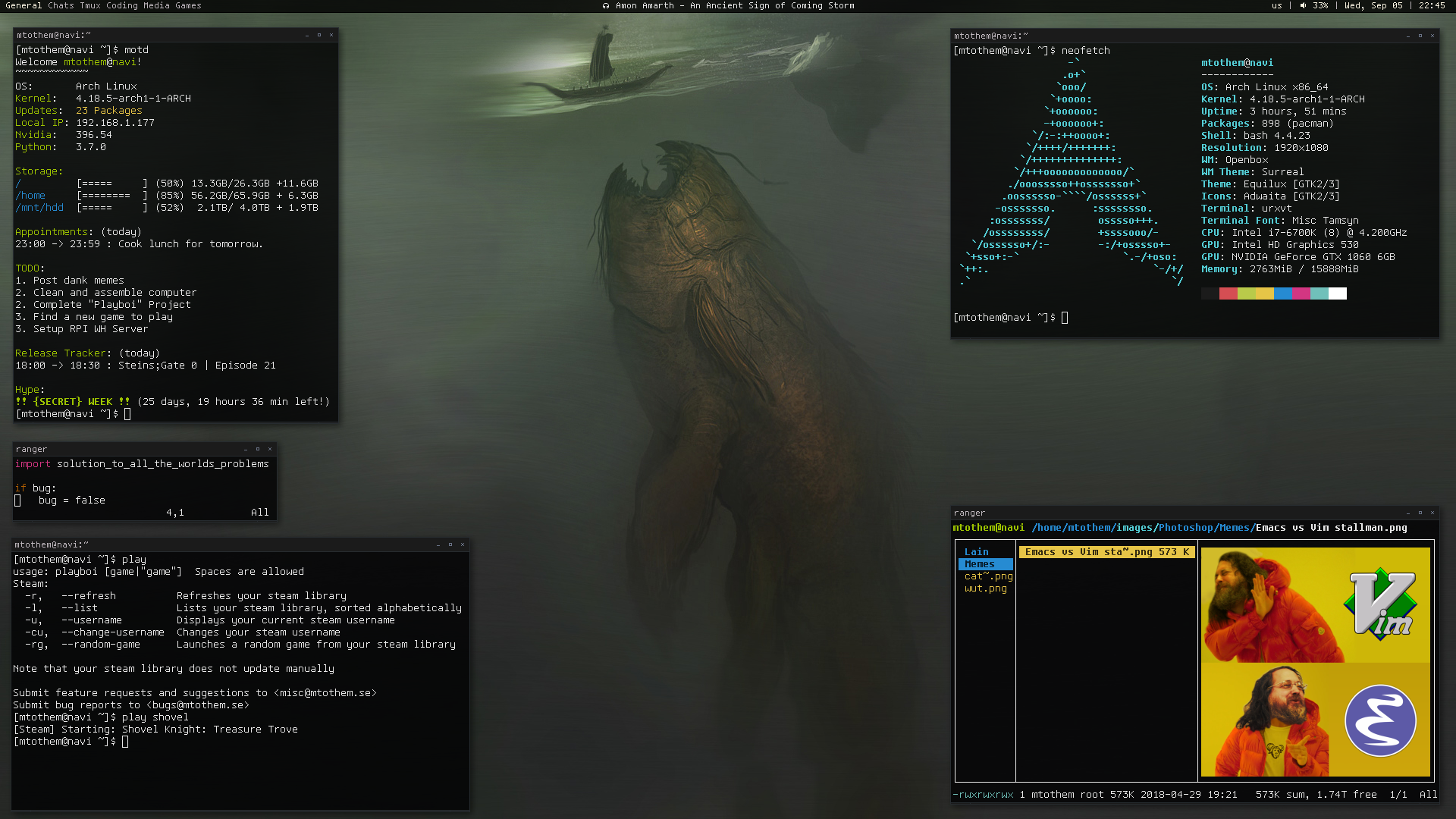Click the magenta neofetch color block

[1301, 293]
